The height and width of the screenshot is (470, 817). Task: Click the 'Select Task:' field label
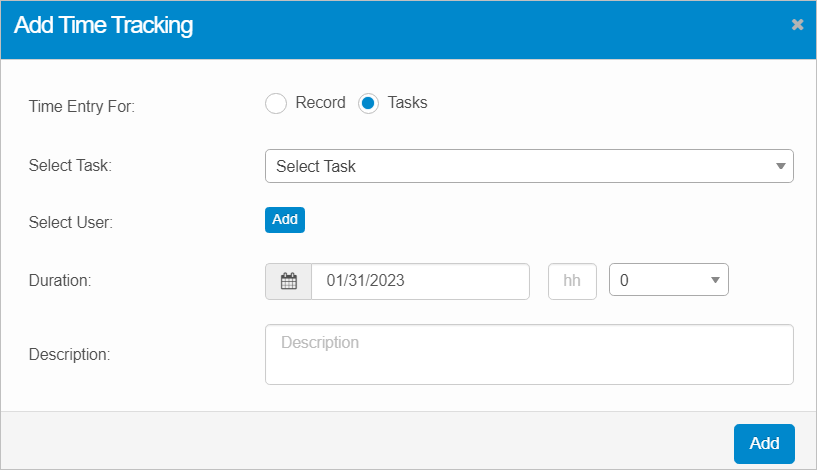[x=70, y=165]
